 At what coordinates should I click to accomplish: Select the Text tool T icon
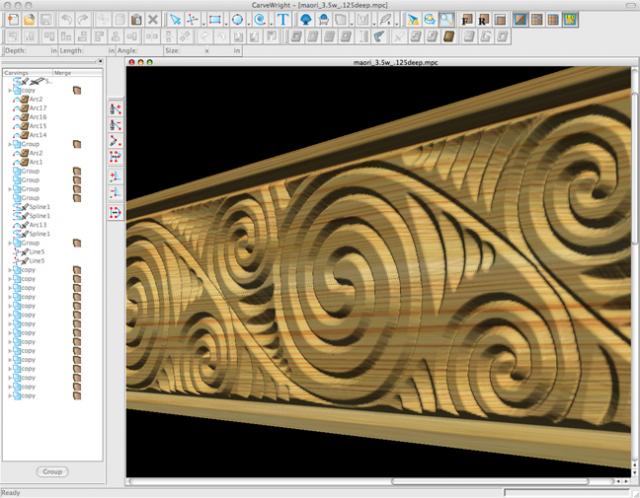pyautogui.click(x=283, y=19)
